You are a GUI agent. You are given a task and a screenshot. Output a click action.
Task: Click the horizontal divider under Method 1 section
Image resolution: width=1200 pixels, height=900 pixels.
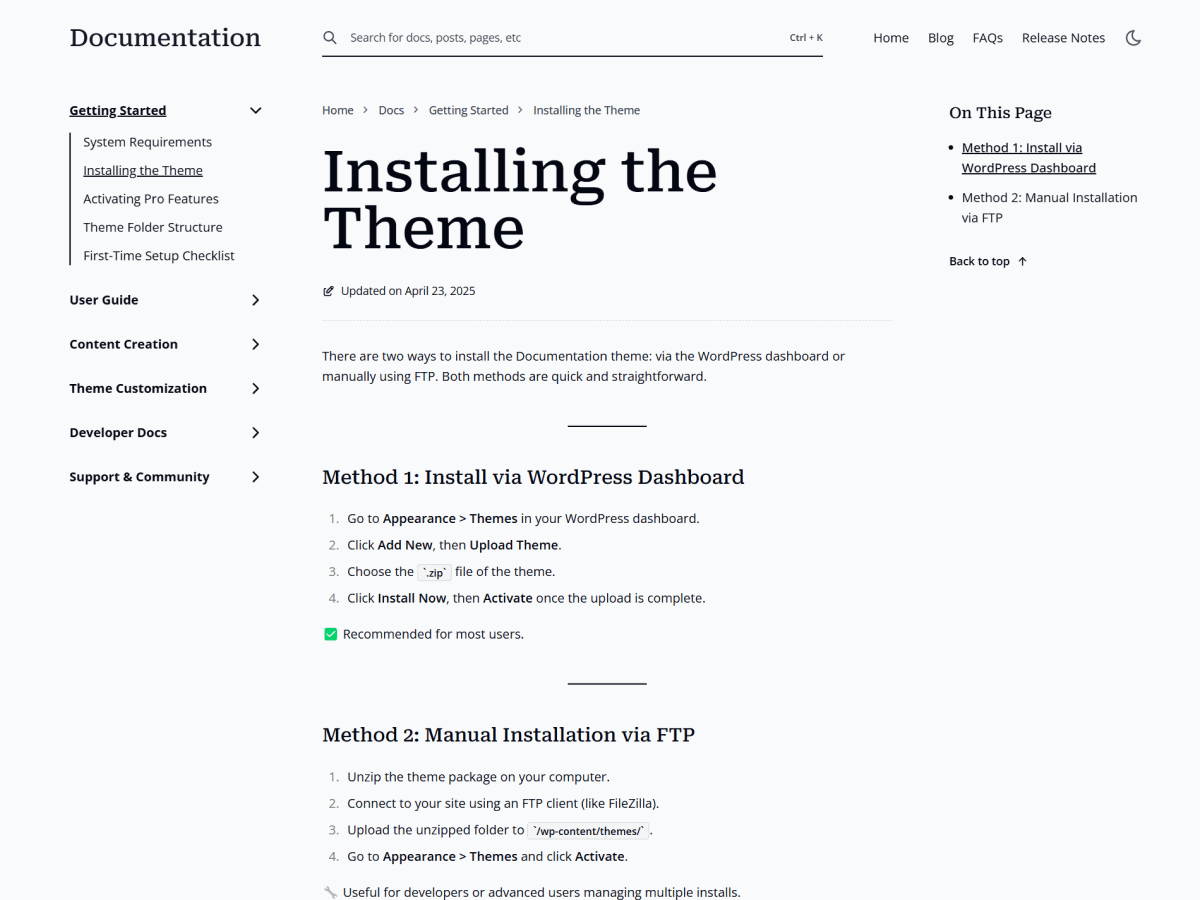tap(606, 683)
